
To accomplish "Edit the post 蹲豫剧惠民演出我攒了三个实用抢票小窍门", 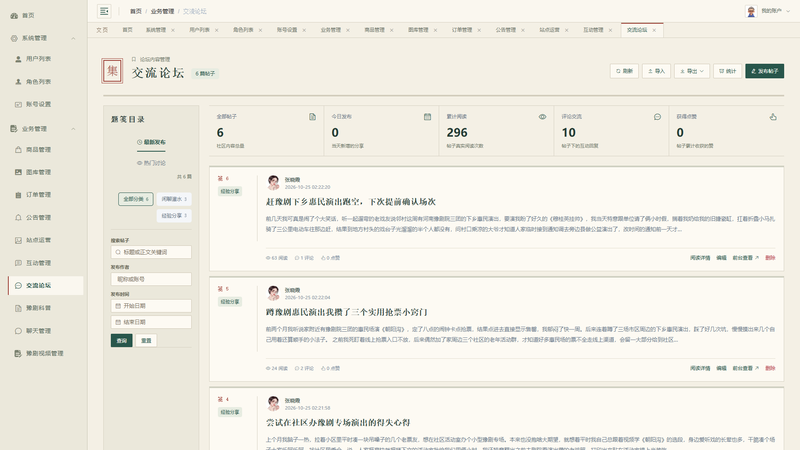I will [721, 368].
